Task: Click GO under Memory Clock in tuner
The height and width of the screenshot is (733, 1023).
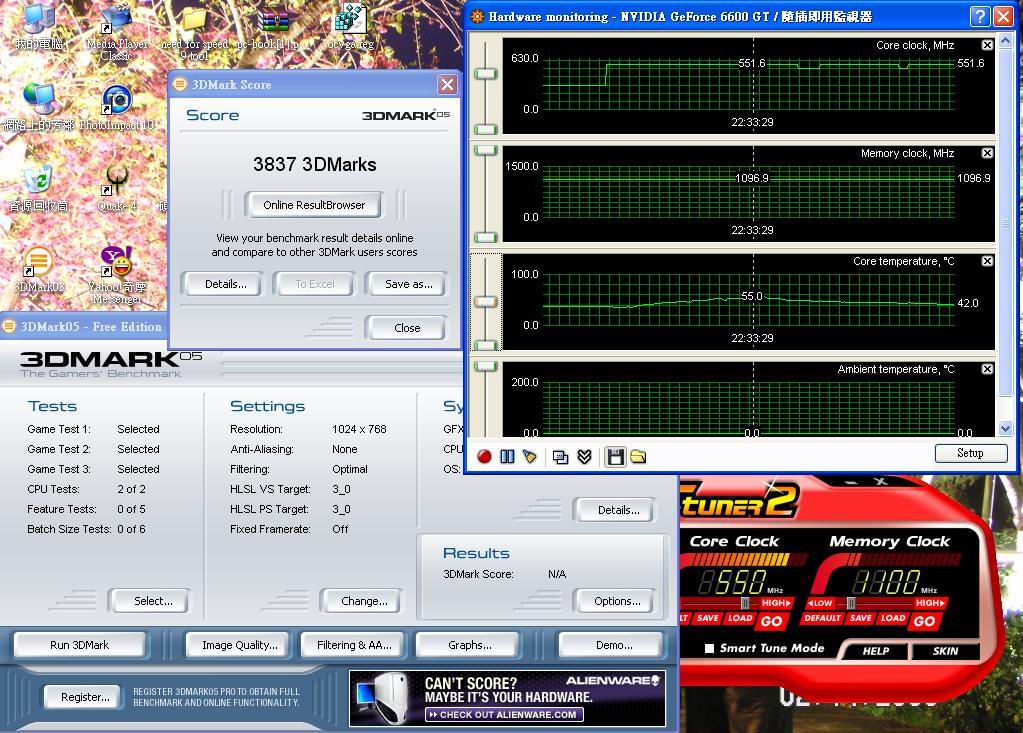Action: (x=924, y=621)
